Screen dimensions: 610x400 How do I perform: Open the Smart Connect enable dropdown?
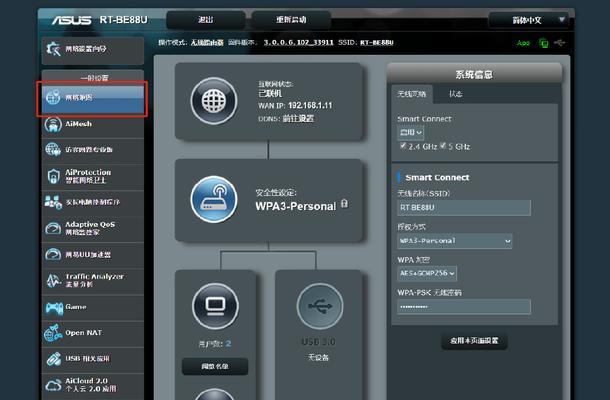click(410, 132)
